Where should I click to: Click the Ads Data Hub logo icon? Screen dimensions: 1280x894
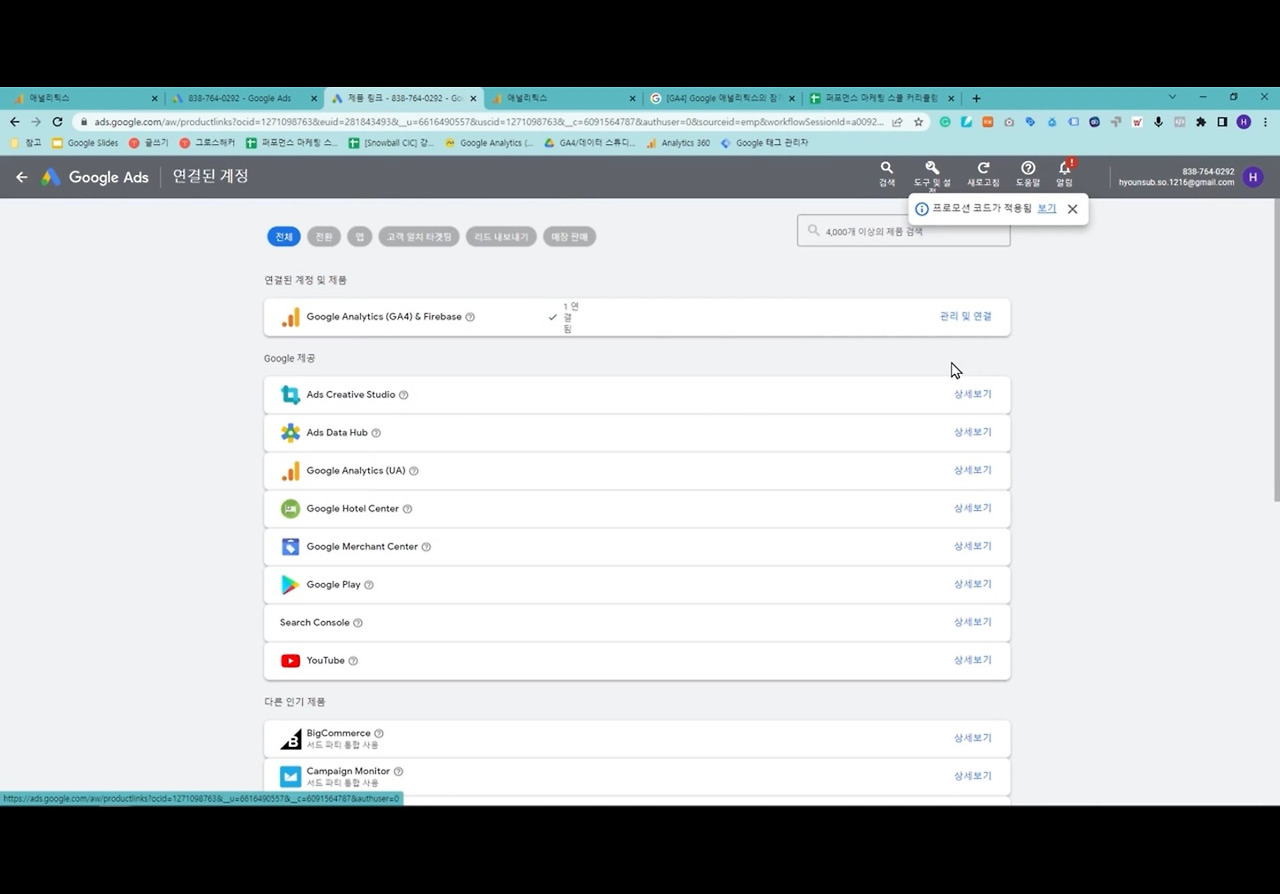[x=290, y=433]
